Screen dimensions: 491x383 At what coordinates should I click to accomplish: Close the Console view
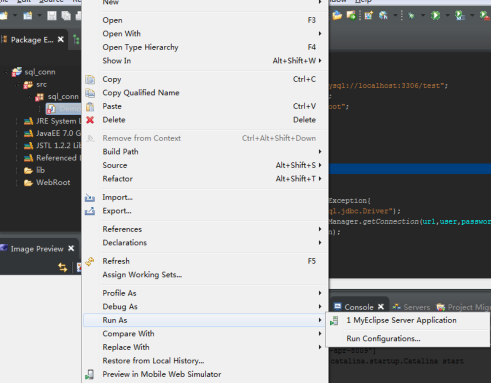(381, 306)
